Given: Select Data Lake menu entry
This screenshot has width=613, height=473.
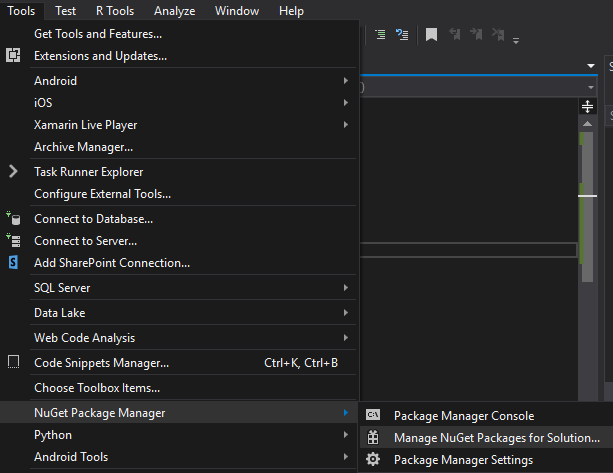Looking at the screenshot, I should [179, 313].
